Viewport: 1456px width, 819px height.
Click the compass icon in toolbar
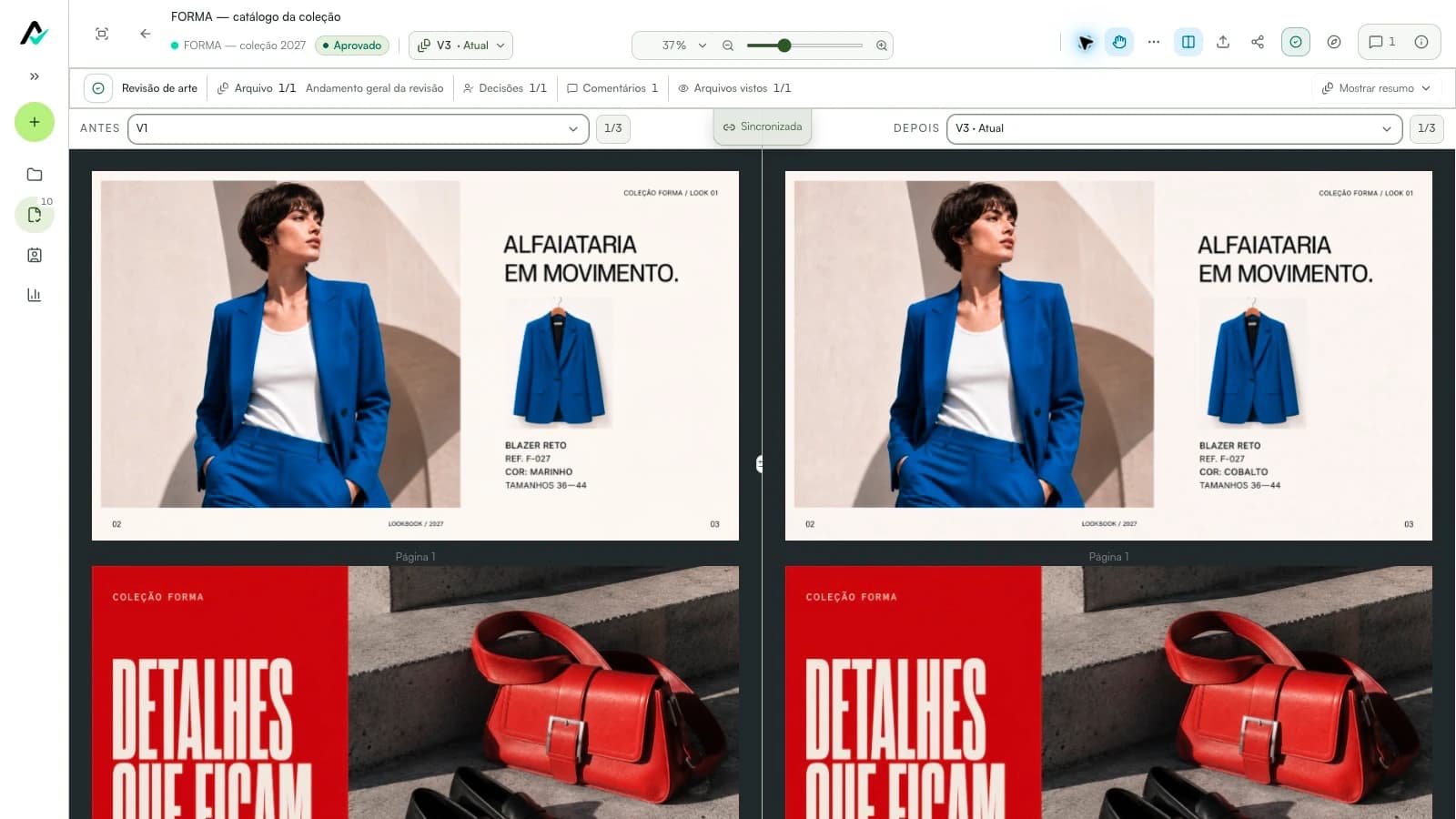(1334, 42)
